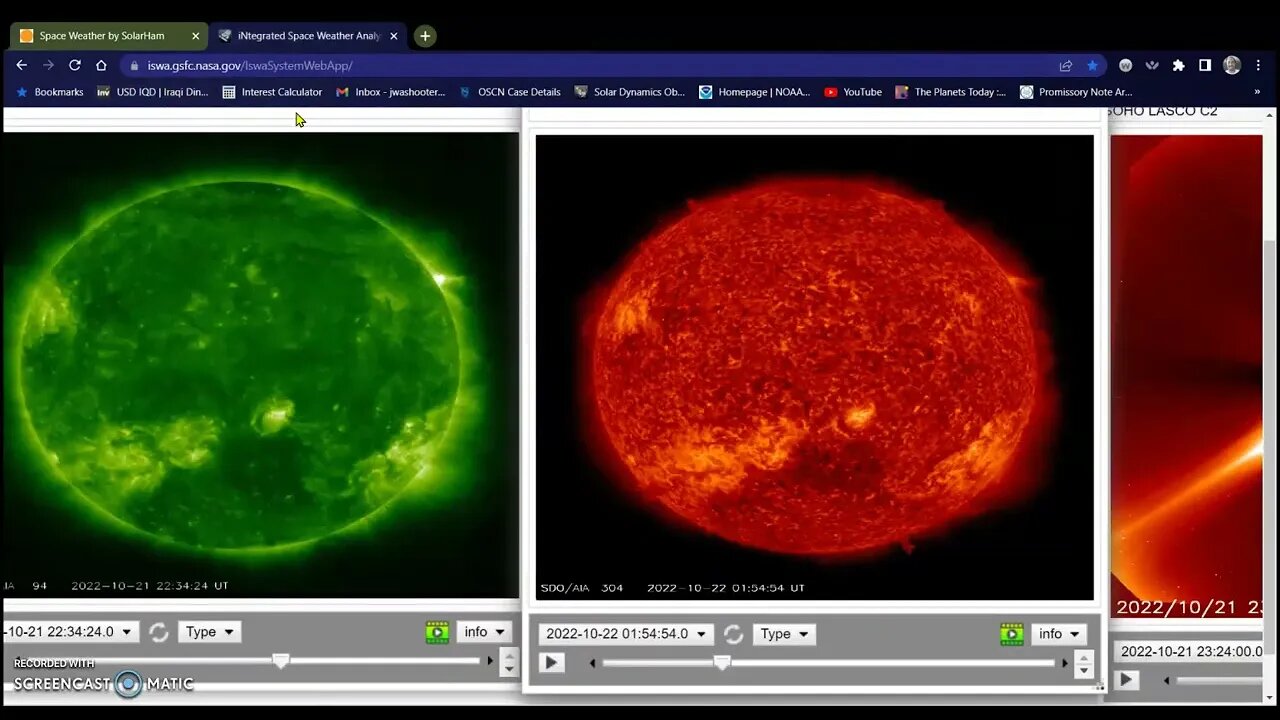Close the iNtegrated Space Weather Analysis tab
Screen dimensions: 1280x720
coord(394,36)
